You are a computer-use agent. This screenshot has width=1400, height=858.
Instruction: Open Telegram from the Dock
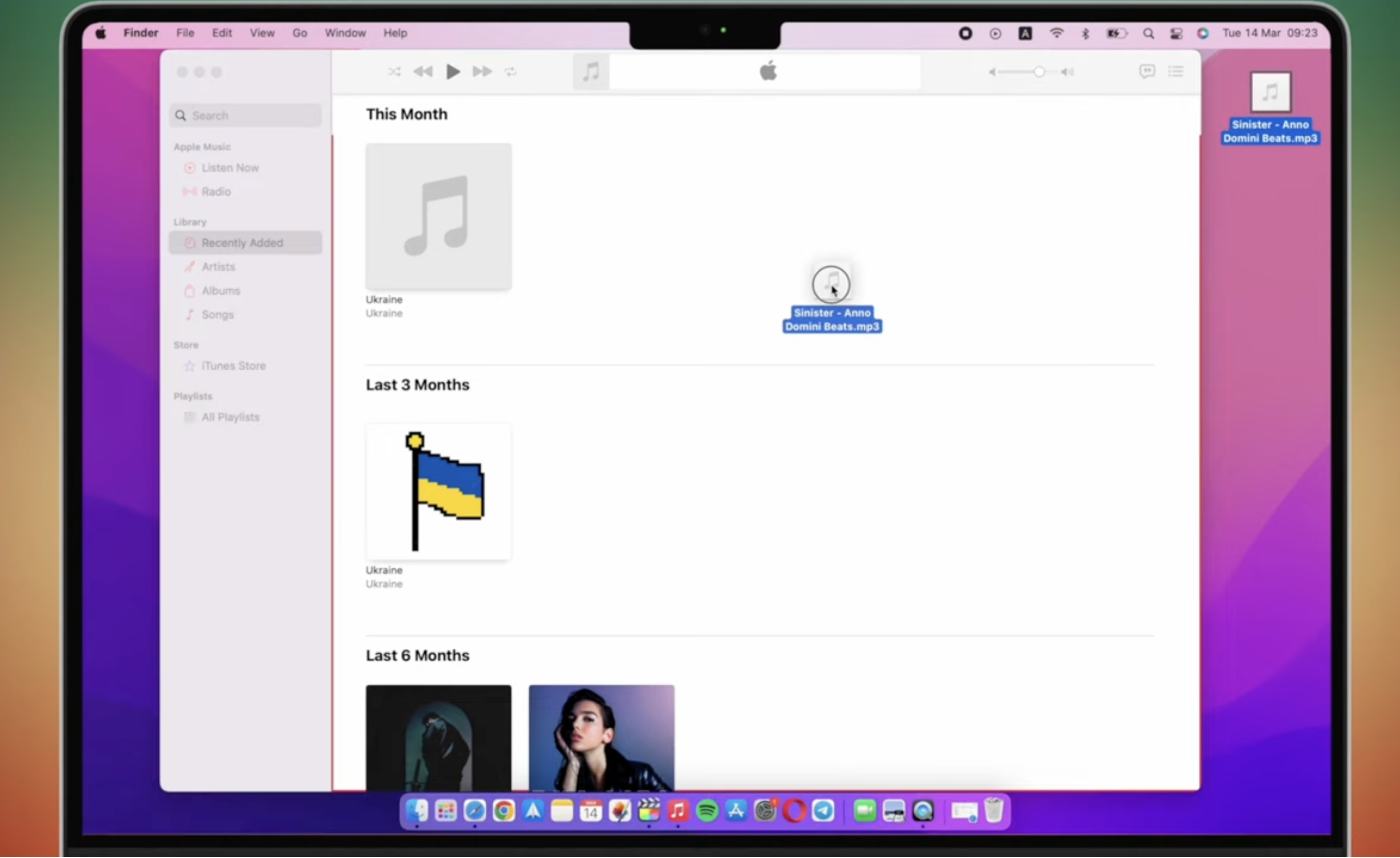pyautogui.click(x=823, y=811)
